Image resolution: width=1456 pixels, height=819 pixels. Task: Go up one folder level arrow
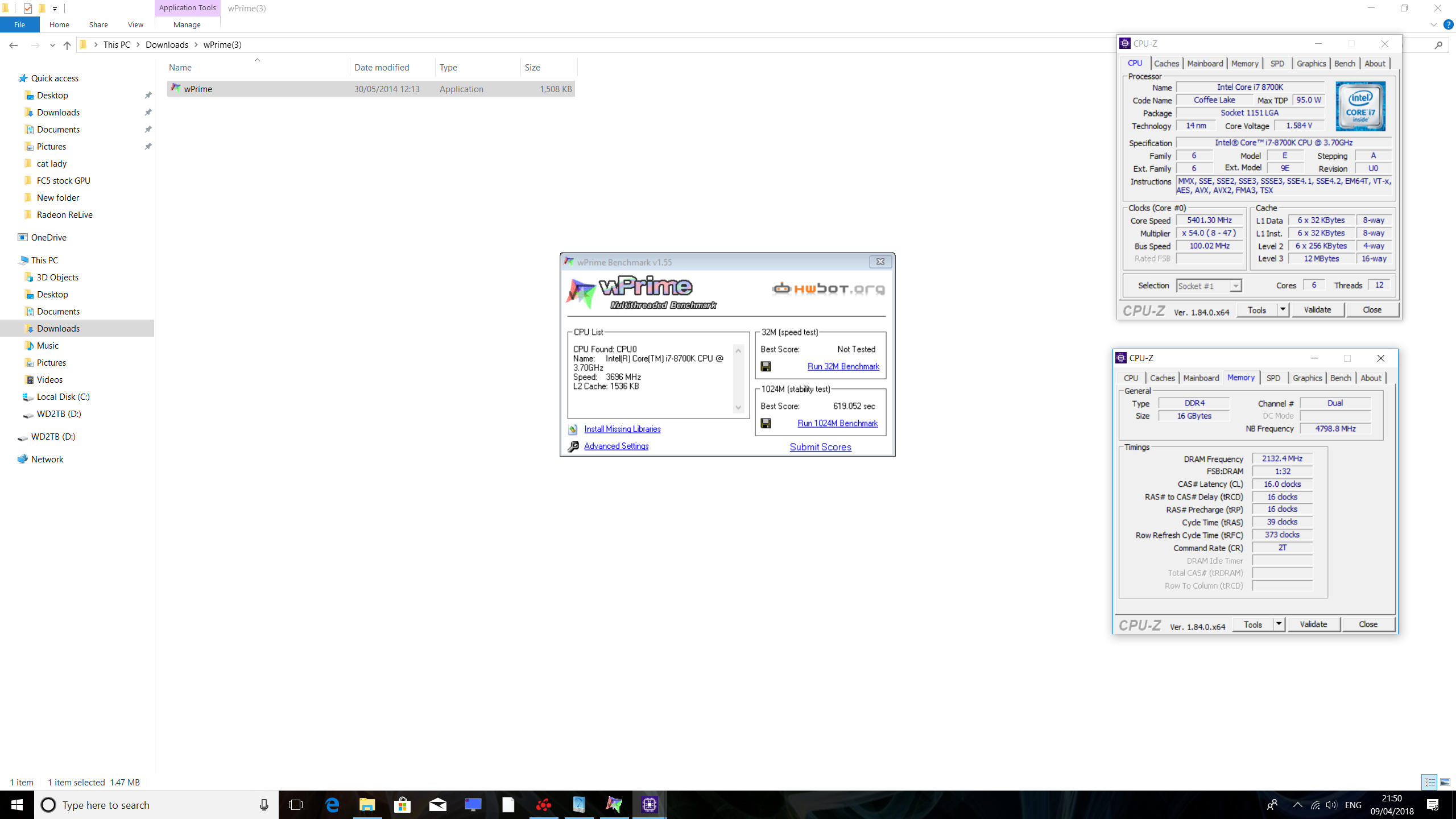[67, 45]
